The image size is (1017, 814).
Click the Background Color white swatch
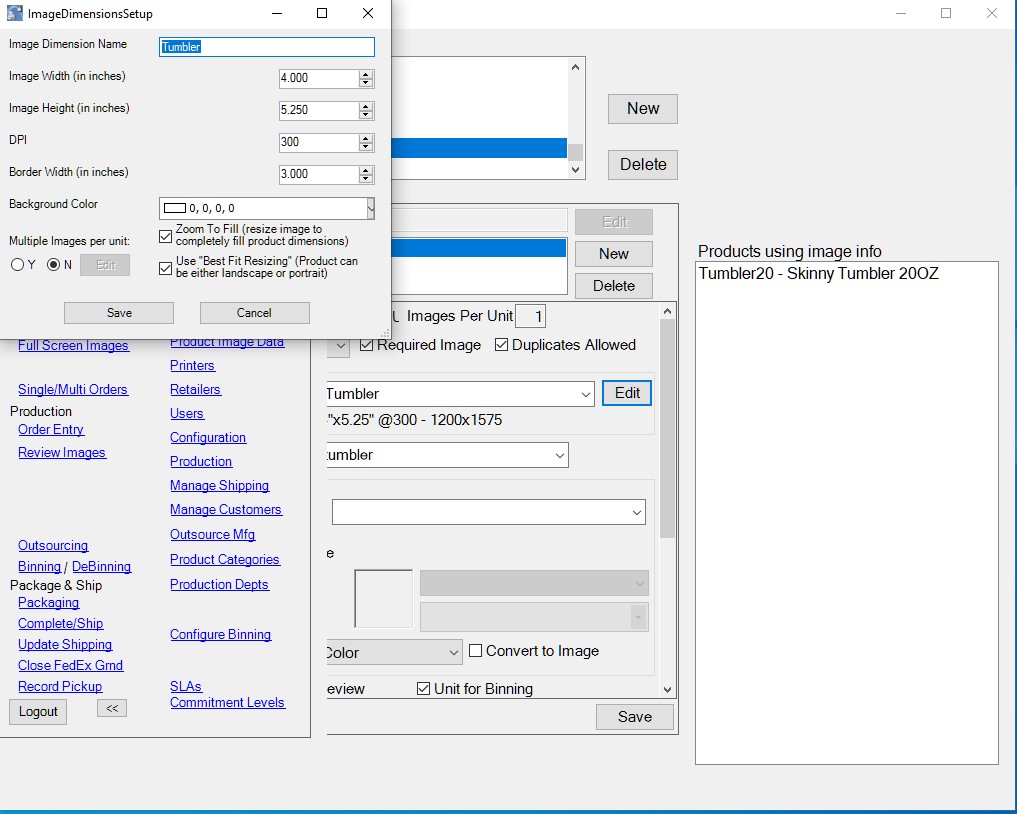175,208
